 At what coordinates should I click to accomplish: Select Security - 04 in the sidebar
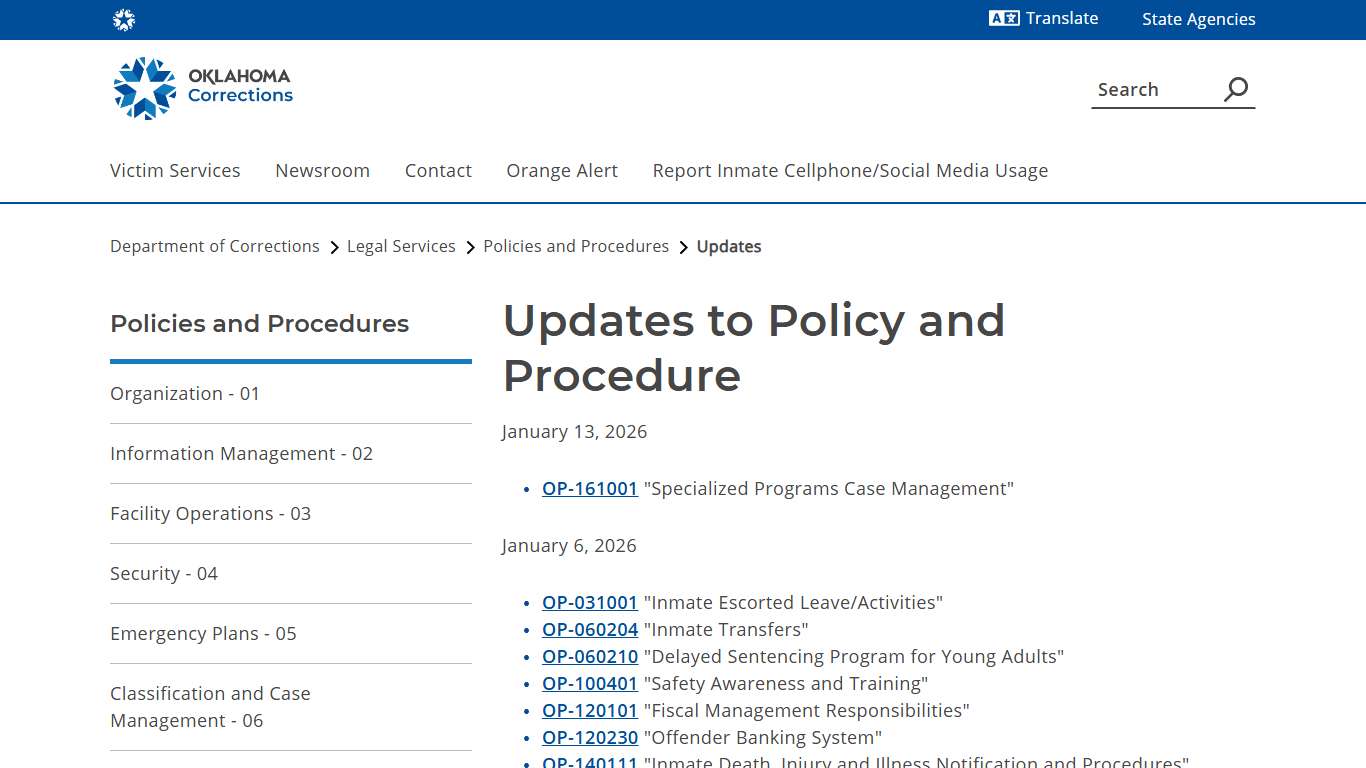(x=163, y=573)
